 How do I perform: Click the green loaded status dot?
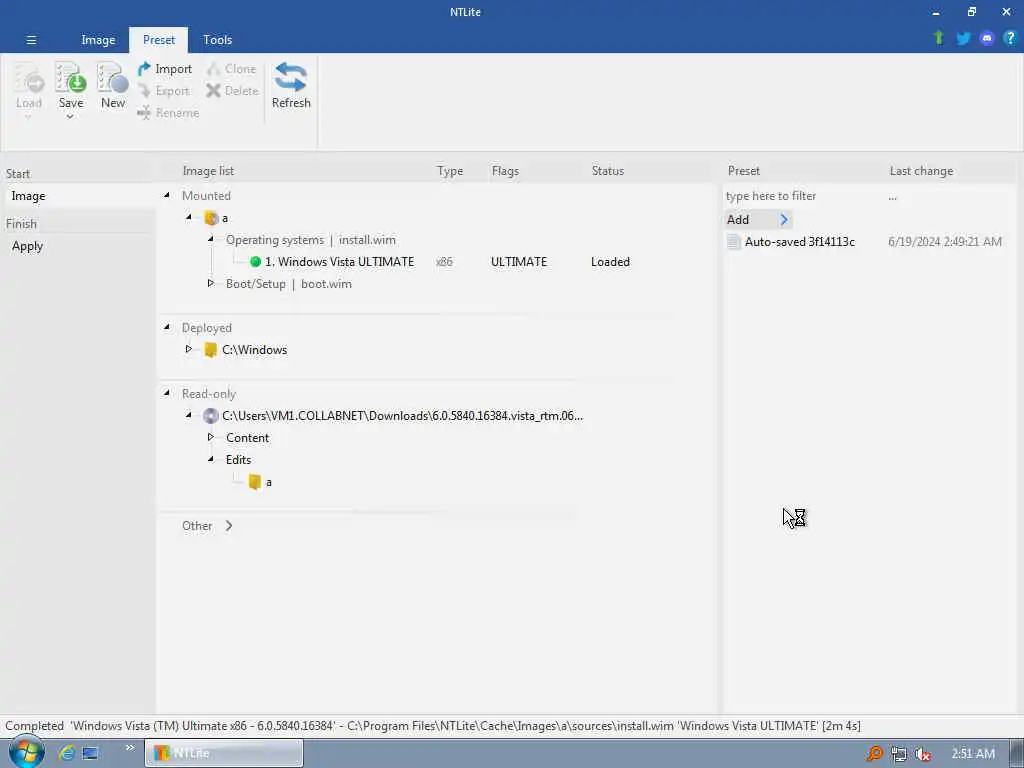[255, 262]
